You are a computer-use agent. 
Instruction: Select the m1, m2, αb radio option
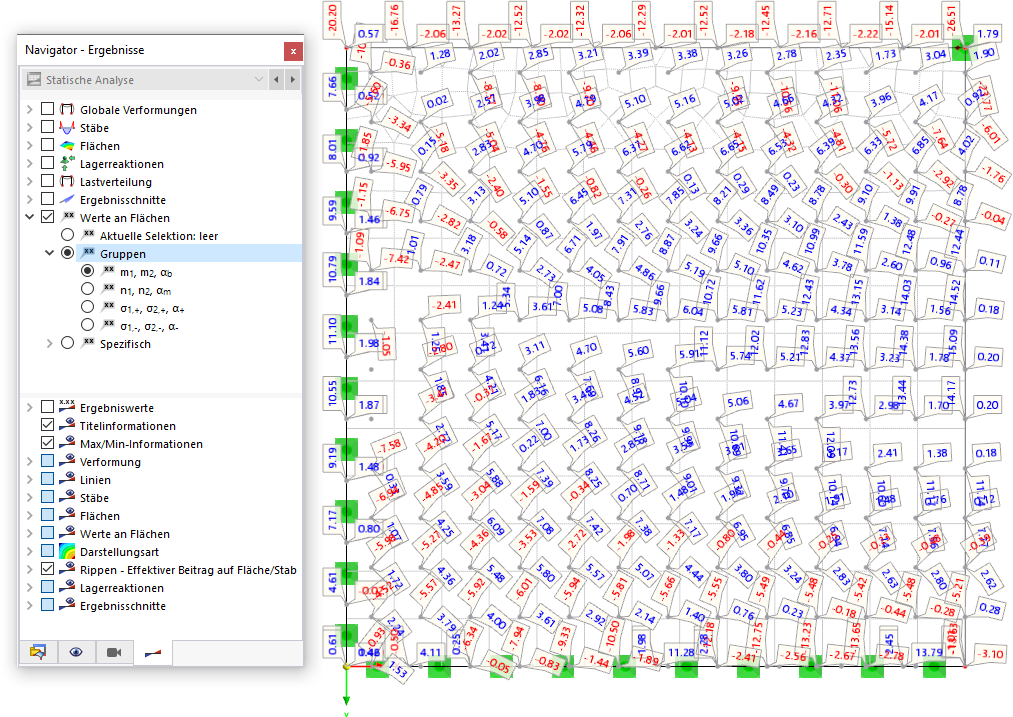[87, 271]
